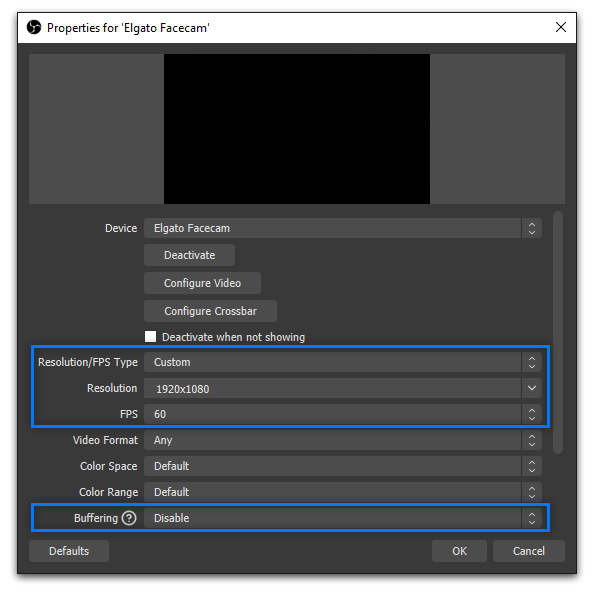Click the Configure Crossbar button

click(x=211, y=311)
